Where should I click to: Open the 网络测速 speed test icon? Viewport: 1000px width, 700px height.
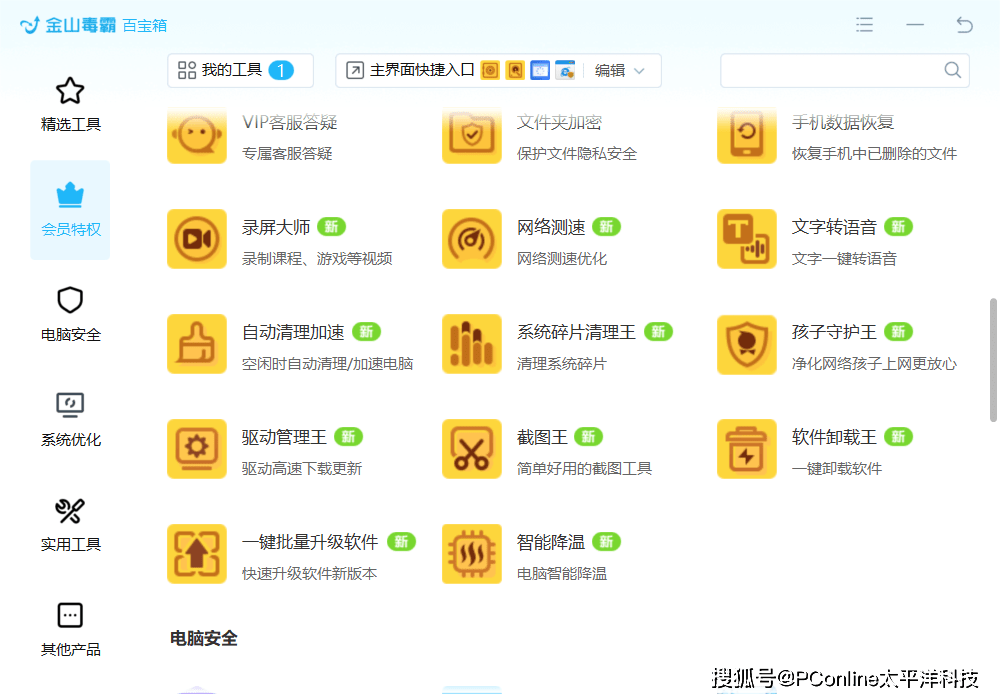click(x=472, y=239)
